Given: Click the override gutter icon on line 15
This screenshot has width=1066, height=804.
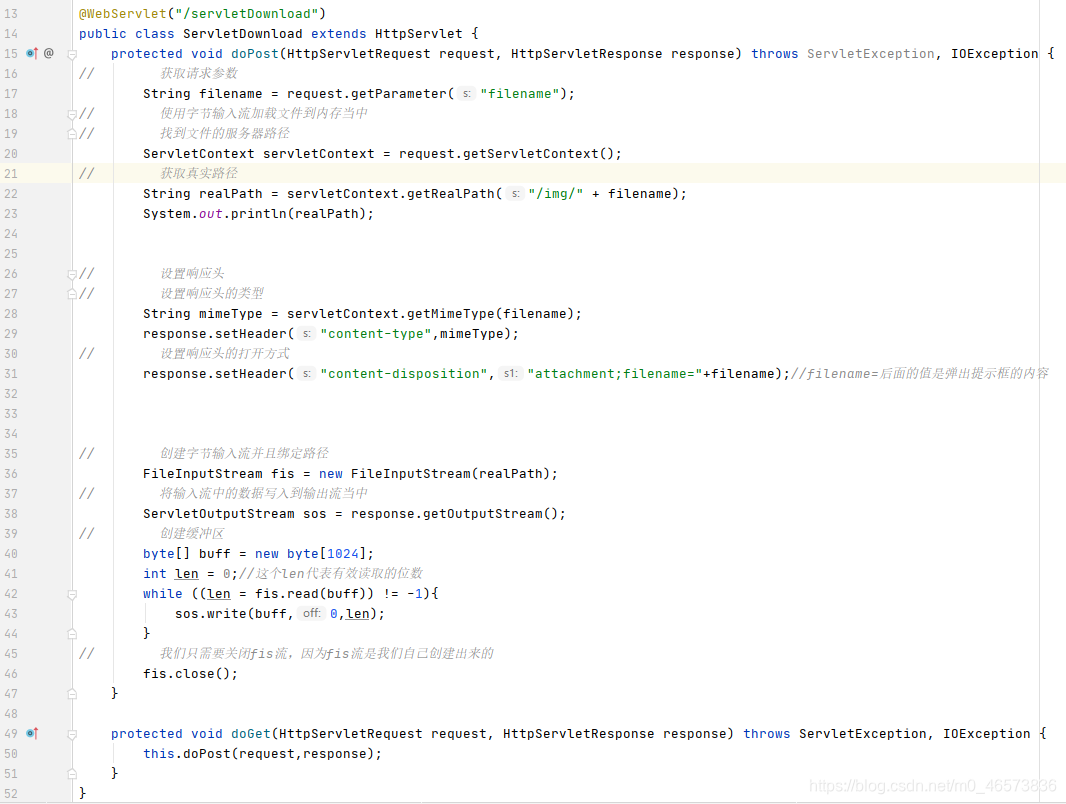Looking at the screenshot, I should (x=32, y=53).
